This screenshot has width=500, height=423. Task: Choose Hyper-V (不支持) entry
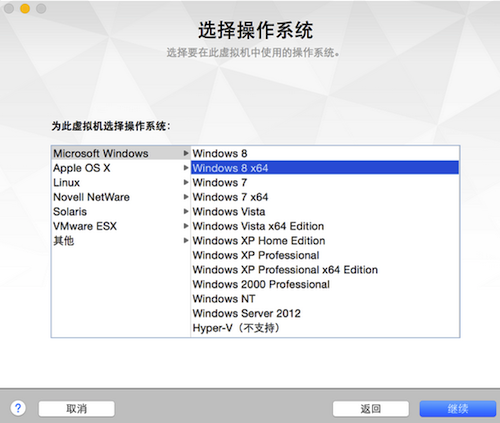325,328
